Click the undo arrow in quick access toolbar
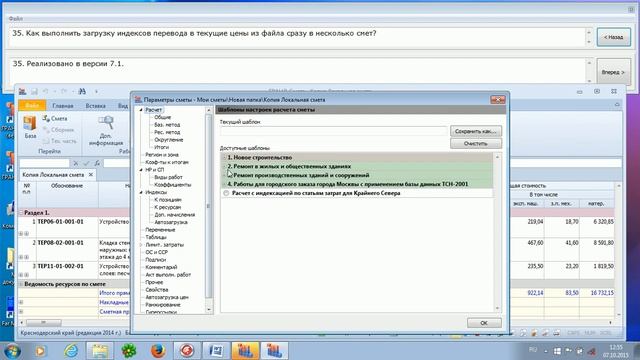Screen dimensions: 640x360 pyautogui.click(x=46, y=91)
